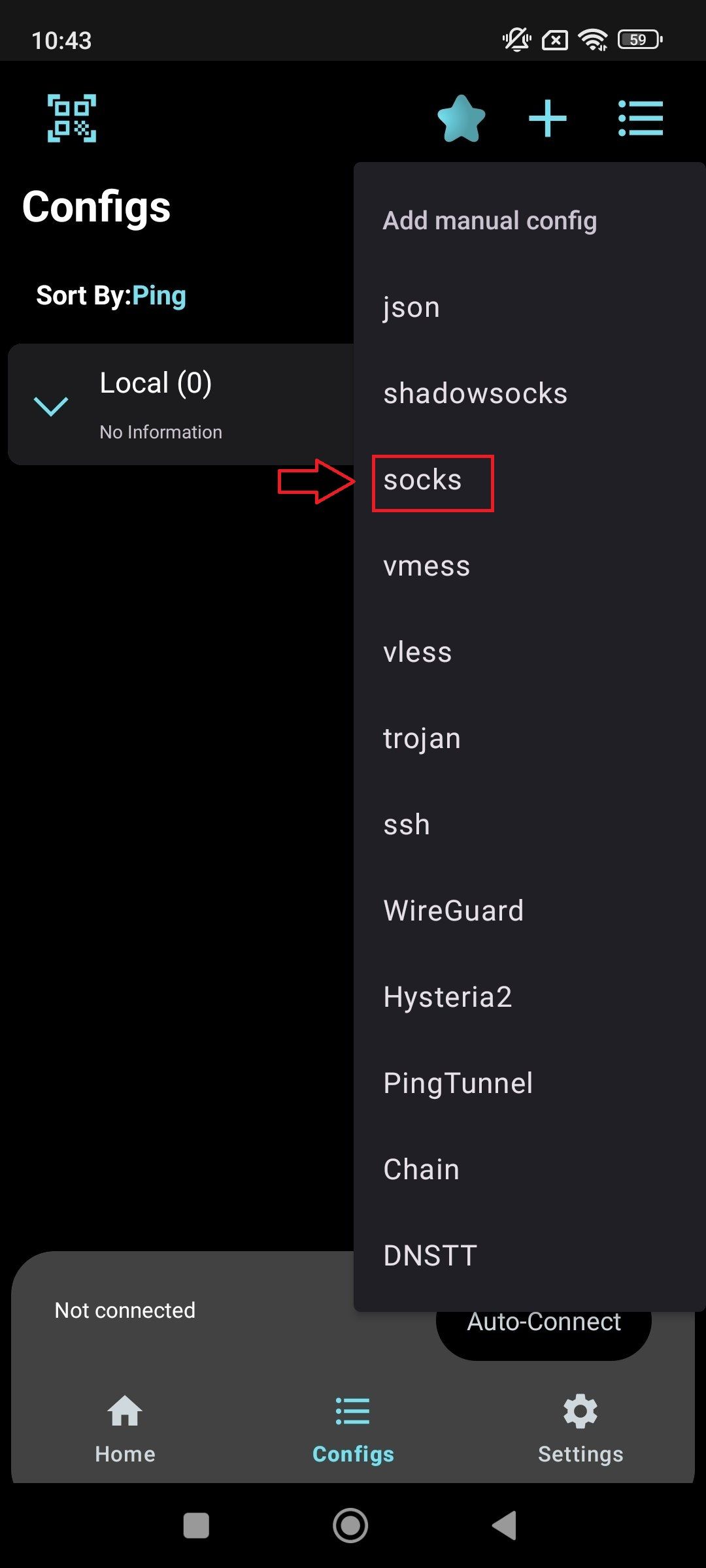Tap Android home circle button
Image resolution: width=706 pixels, height=1568 pixels.
(x=350, y=1526)
